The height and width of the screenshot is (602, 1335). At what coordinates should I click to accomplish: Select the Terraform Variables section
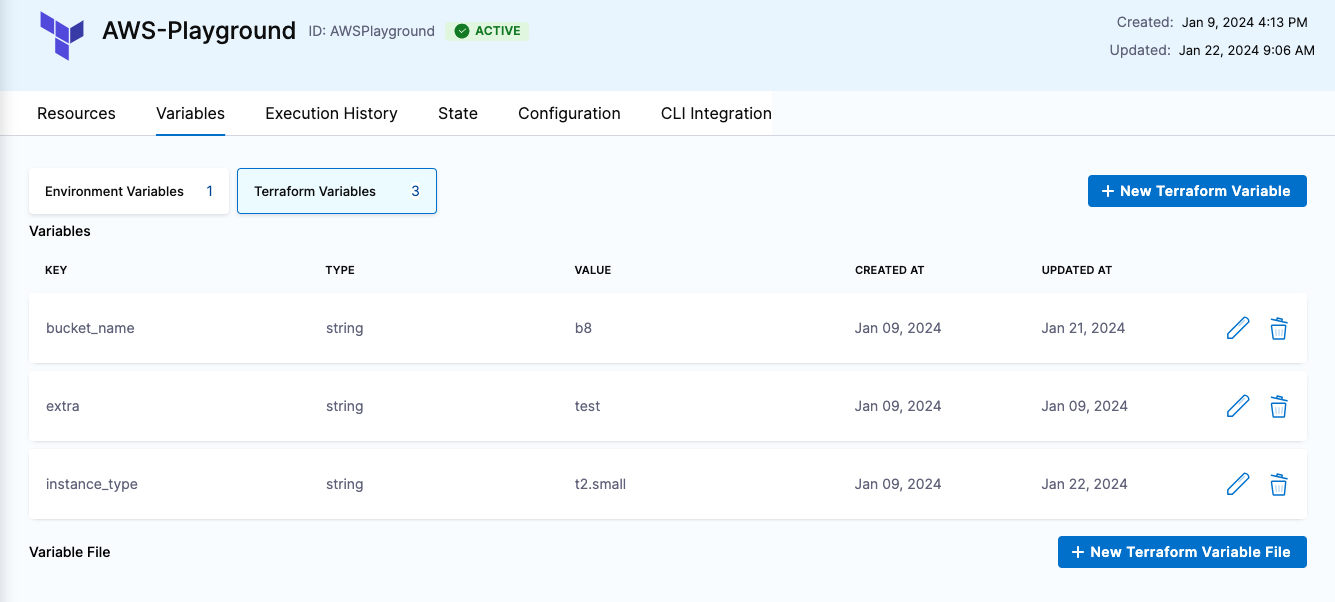pyautogui.click(x=336, y=191)
